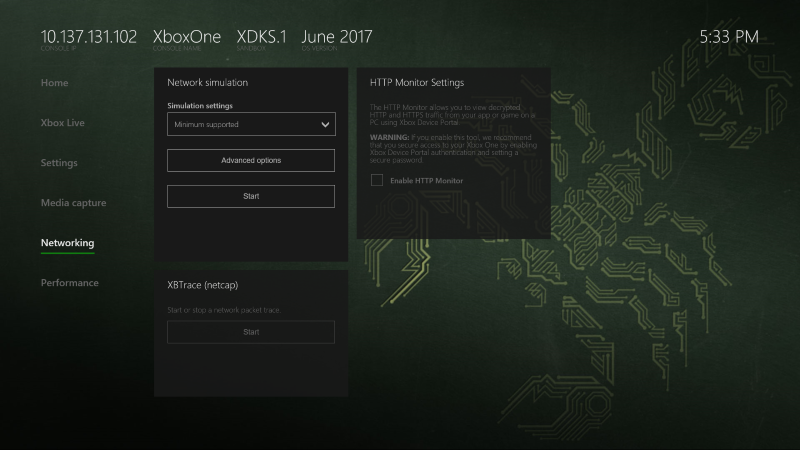Click the 'Start or stop a network packet trace' text

(224, 310)
